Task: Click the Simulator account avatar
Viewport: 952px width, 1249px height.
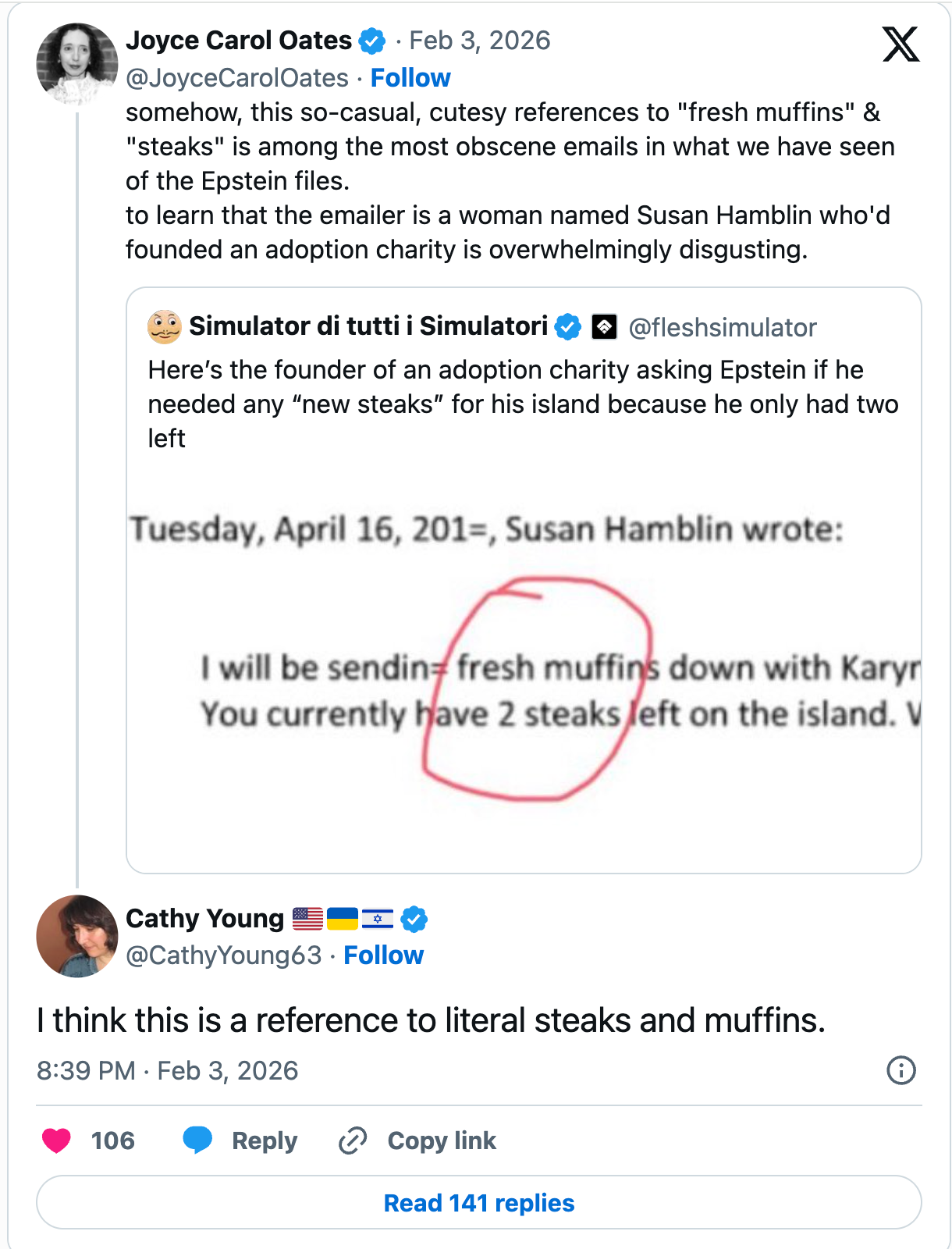Action: 165,326
